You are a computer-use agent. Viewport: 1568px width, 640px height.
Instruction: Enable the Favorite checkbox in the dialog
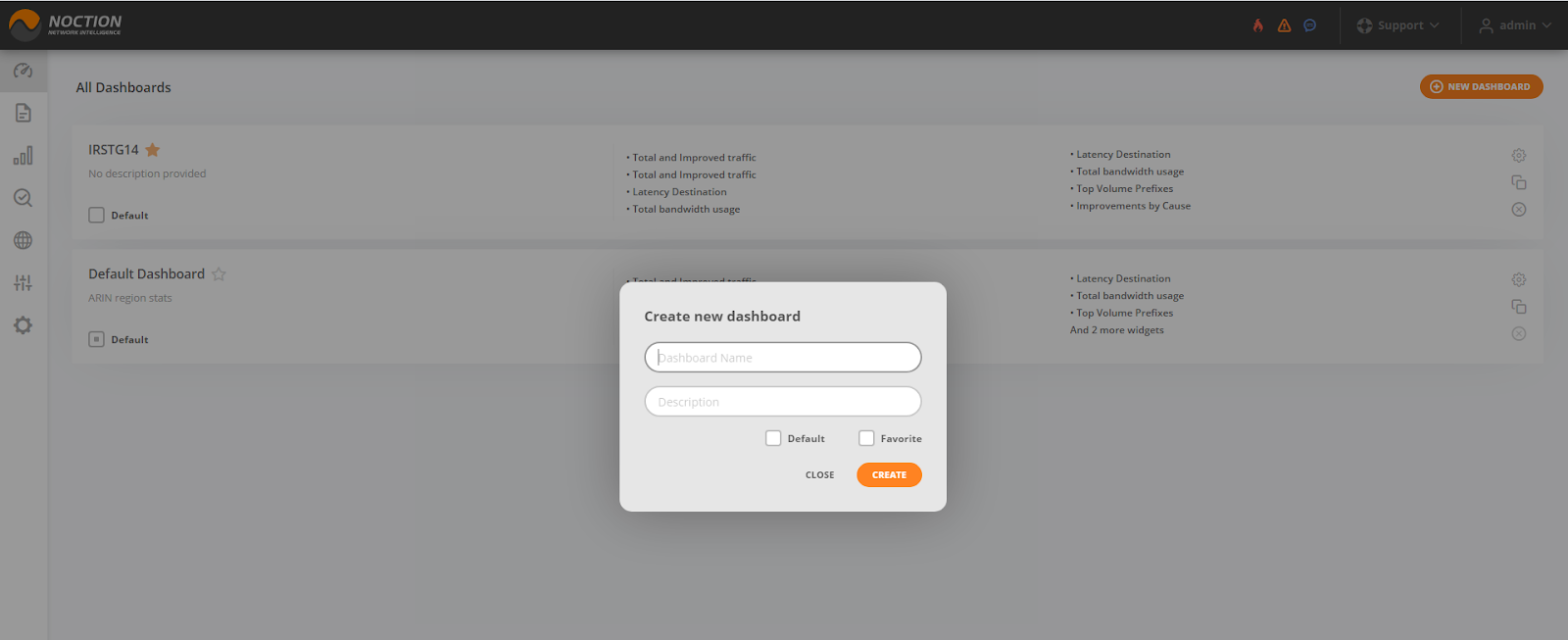pos(866,438)
